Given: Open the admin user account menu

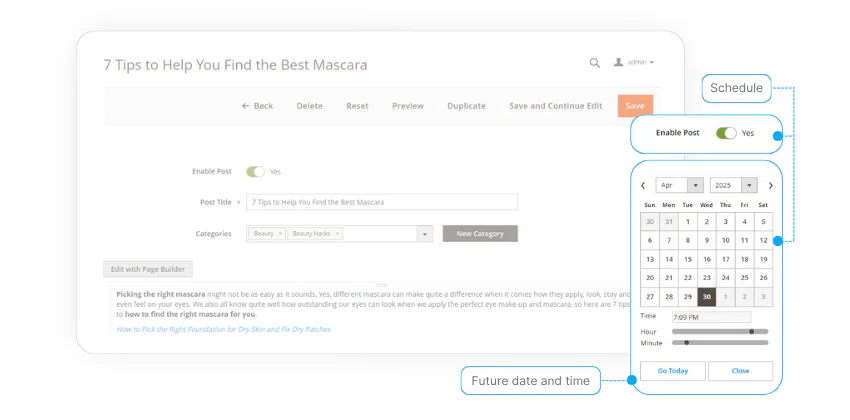Looking at the screenshot, I should coord(634,63).
